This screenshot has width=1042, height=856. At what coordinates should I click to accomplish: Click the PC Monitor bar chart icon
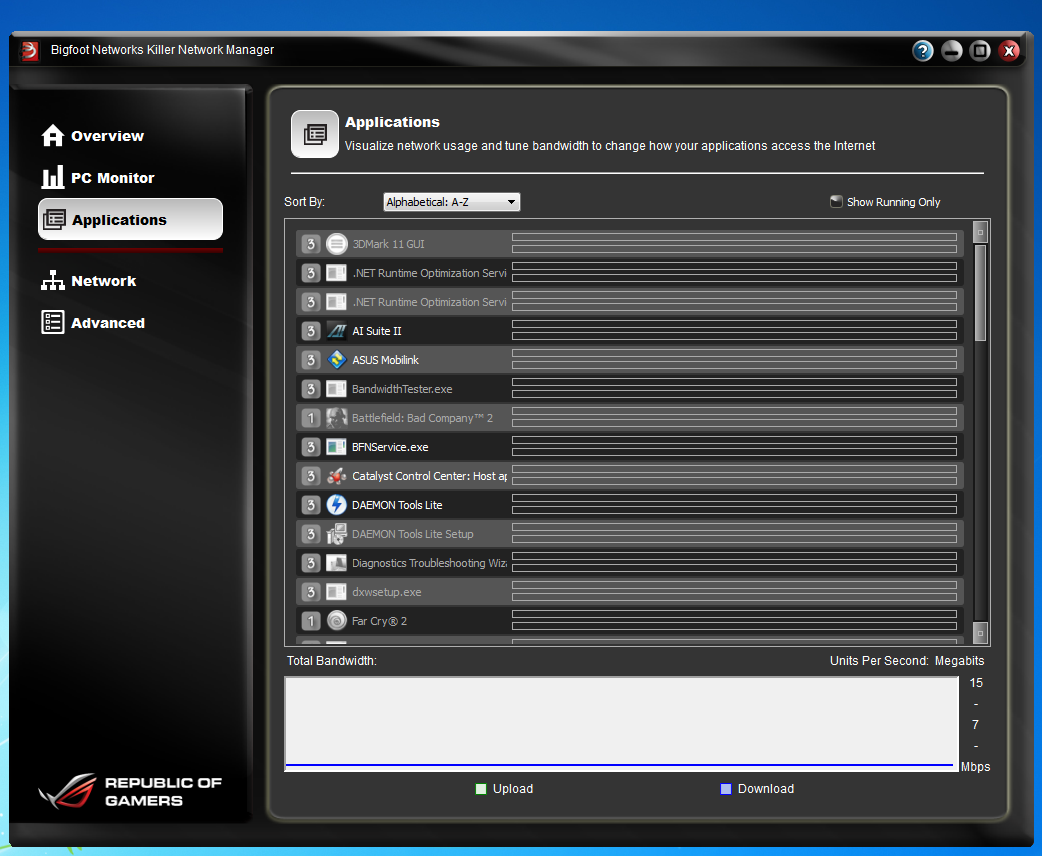pos(52,177)
